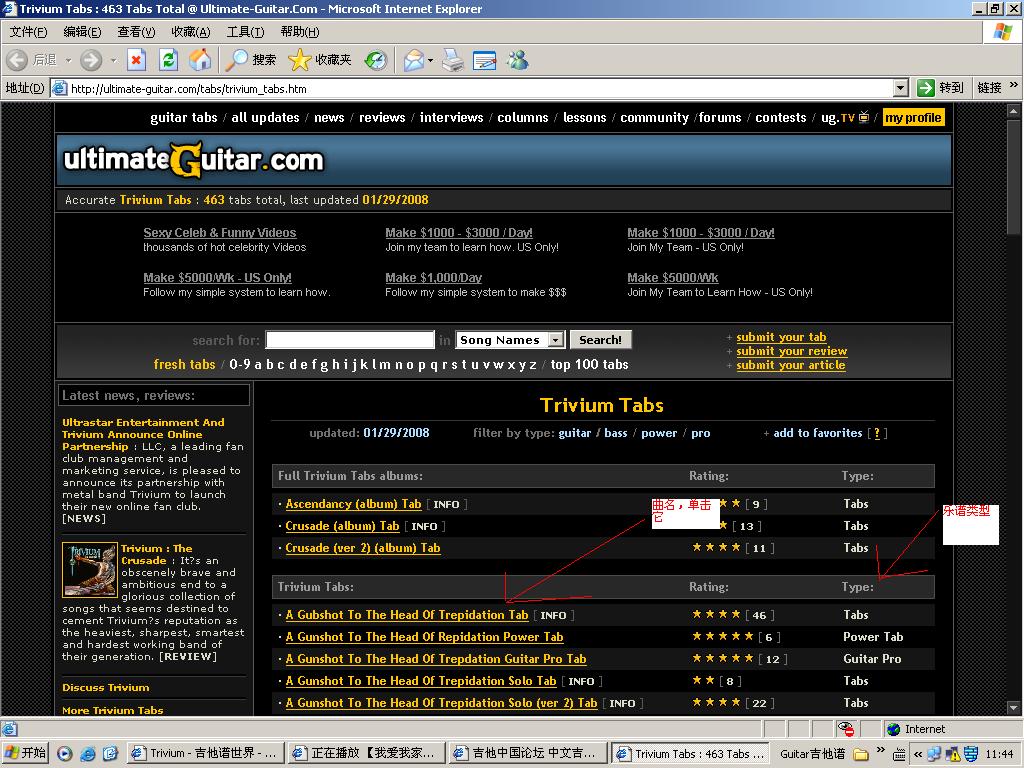The width and height of the screenshot is (1024, 768).
Task: Open 工具(T) menu
Action: coord(245,32)
